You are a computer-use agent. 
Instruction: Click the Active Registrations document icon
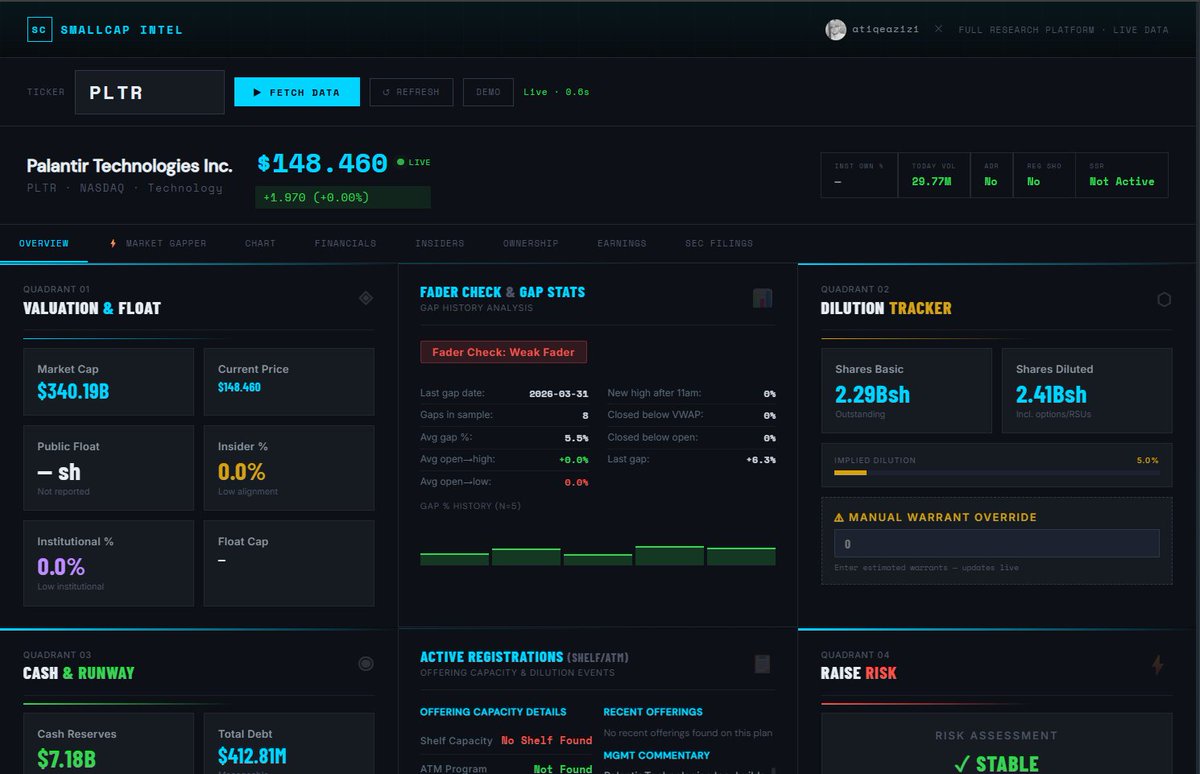763,664
